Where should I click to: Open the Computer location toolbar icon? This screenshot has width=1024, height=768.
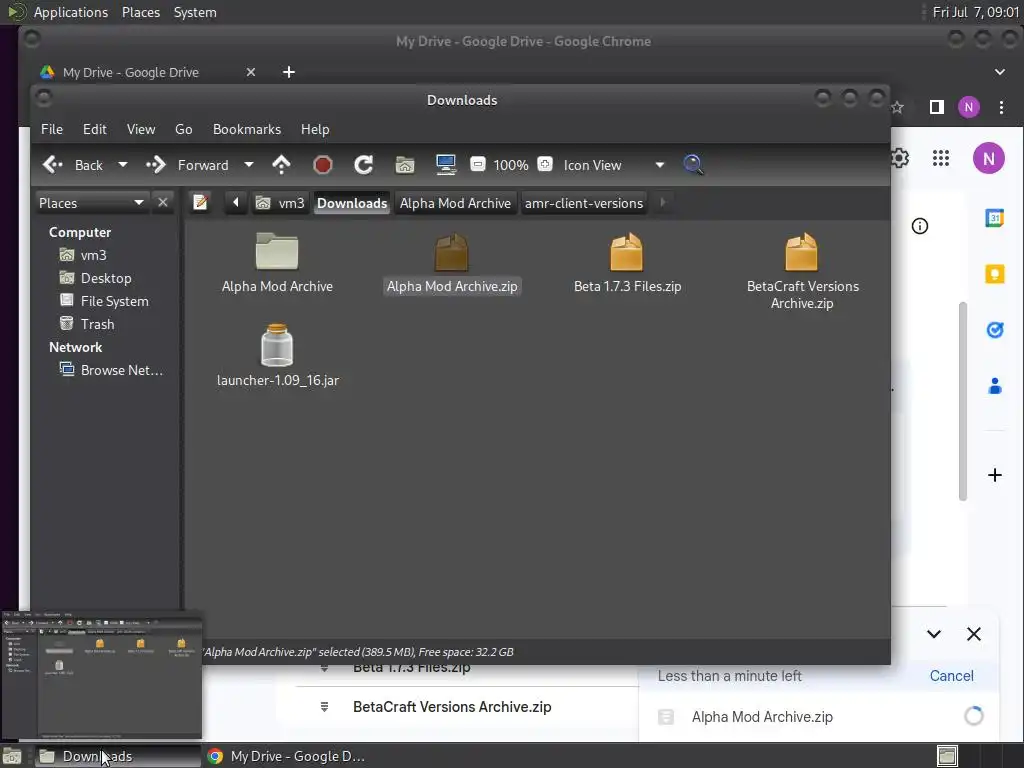(446, 165)
